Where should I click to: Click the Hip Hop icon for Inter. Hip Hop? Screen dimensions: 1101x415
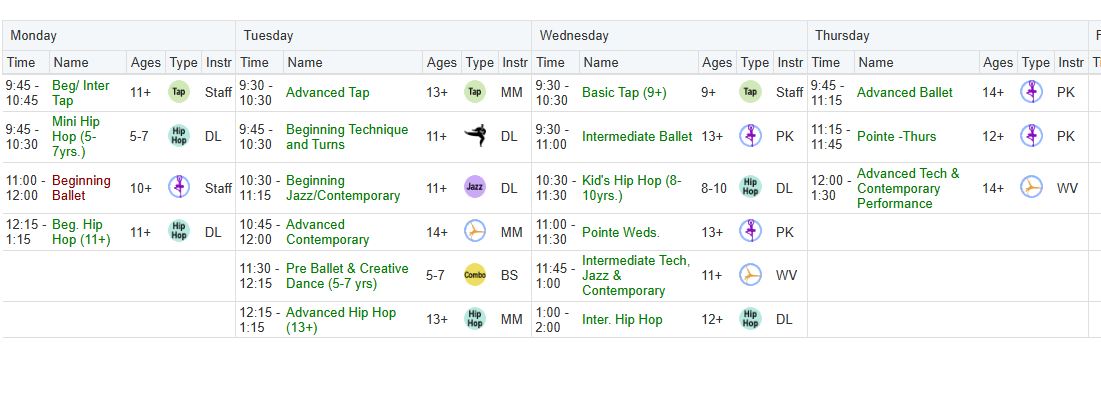tap(750, 320)
